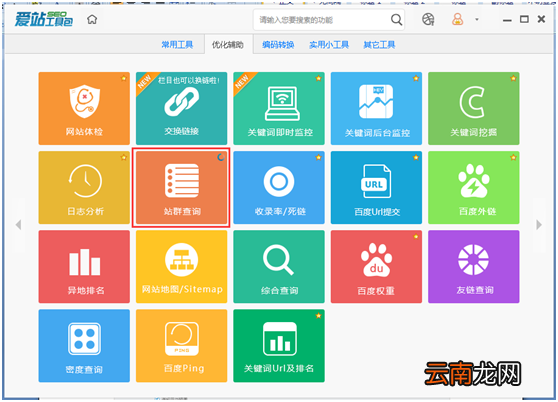The image size is (558, 402).
Task: Click the search magnifier icon
Action: click(x=396, y=20)
